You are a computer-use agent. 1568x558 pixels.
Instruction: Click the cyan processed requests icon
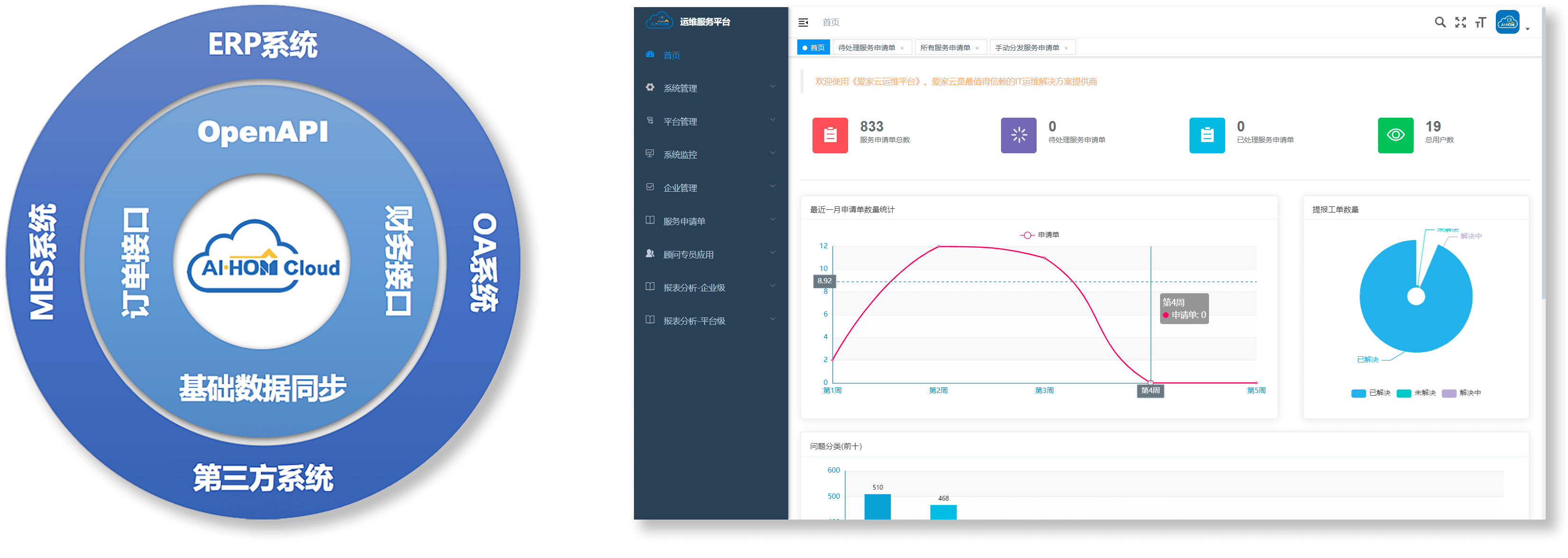(x=1207, y=135)
